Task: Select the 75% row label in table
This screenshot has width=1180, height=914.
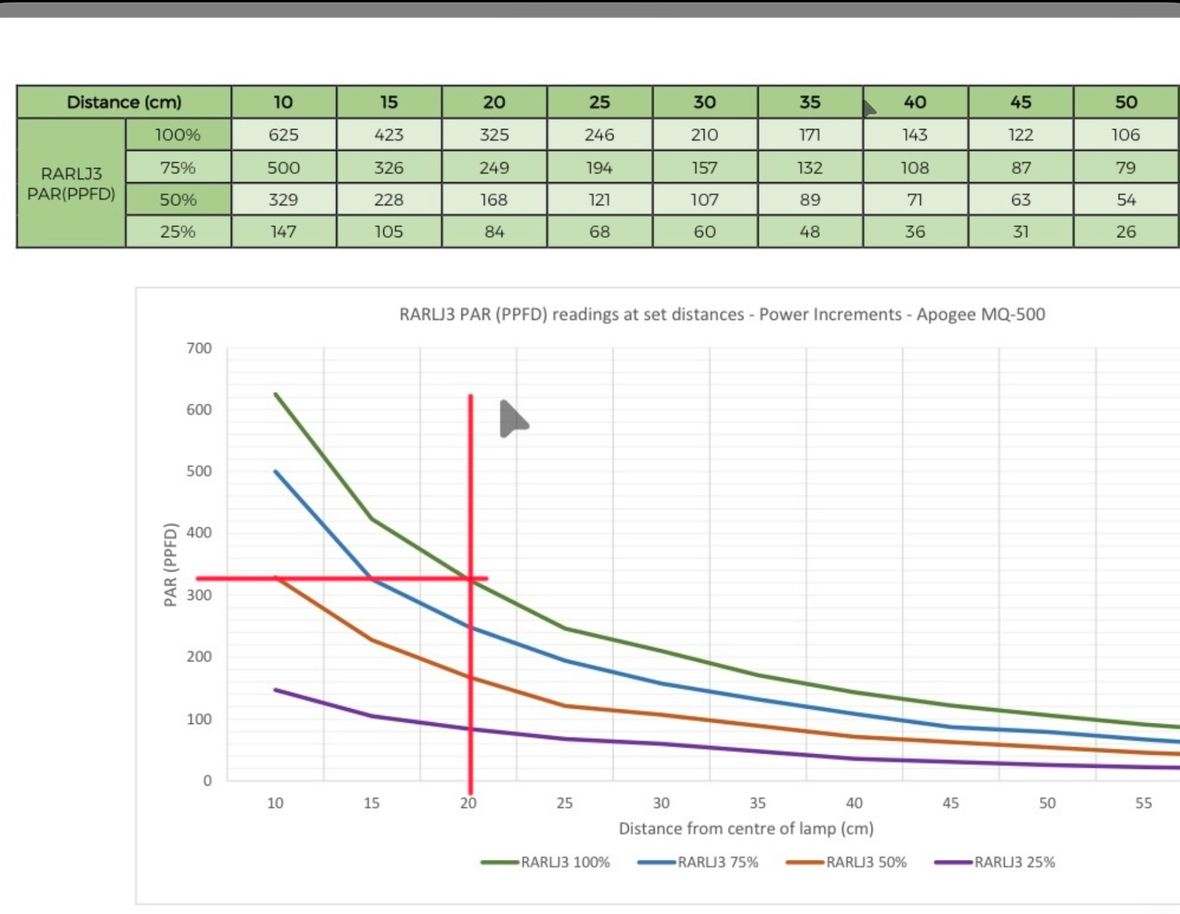Action: 177,168
